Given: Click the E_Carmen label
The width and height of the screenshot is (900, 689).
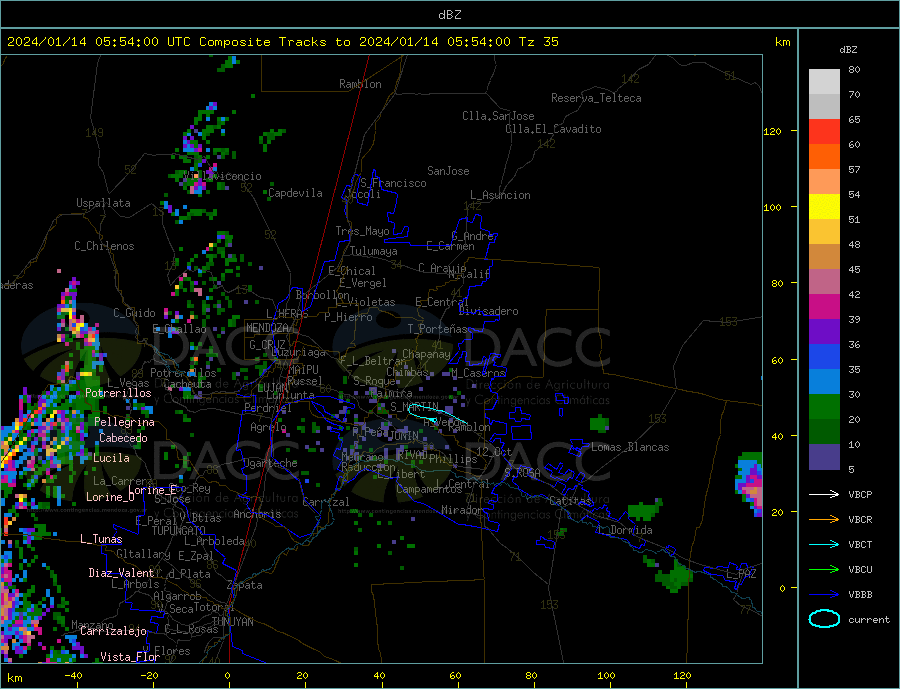Looking at the screenshot, I should click(x=451, y=246).
